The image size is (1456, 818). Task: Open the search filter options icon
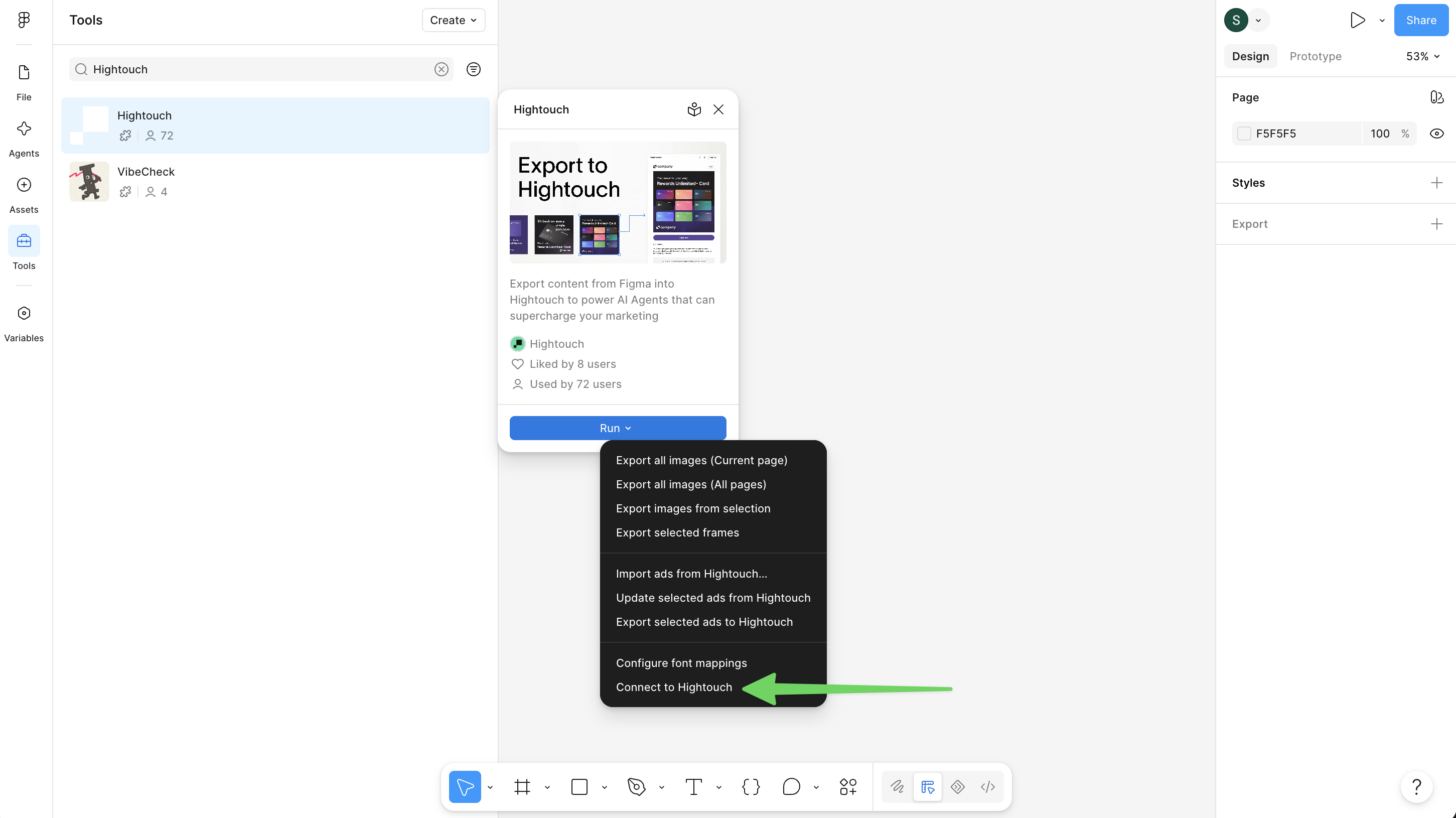pyautogui.click(x=474, y=69)
